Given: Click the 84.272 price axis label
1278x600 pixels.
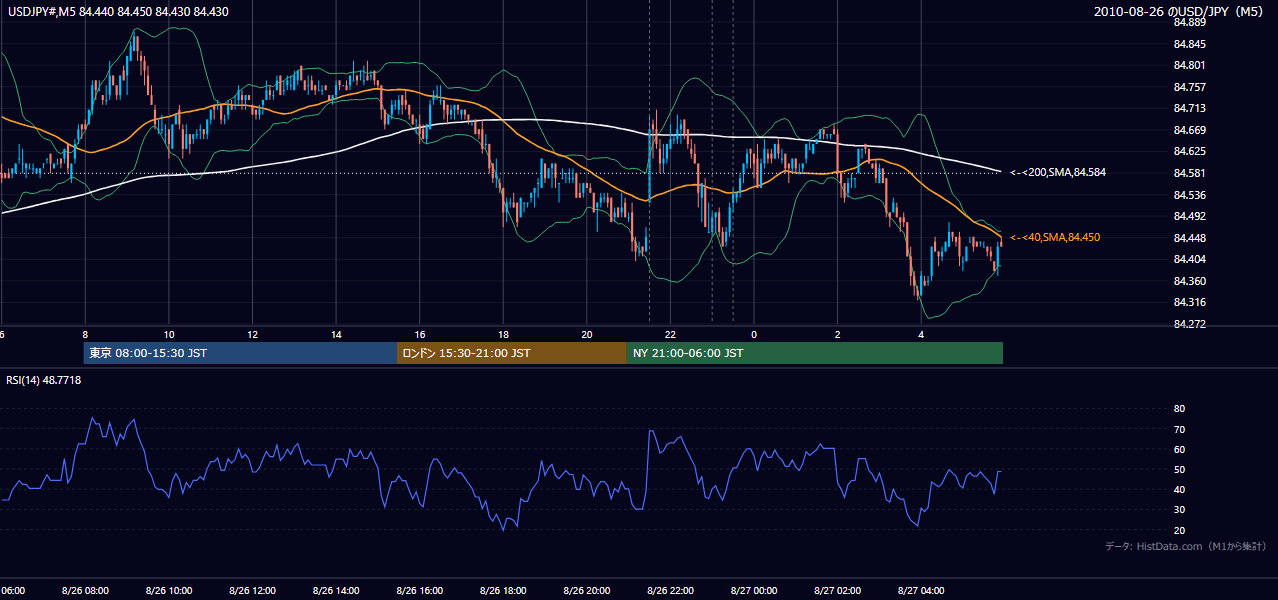Looking at the screenshot, I should [1189, 324].
